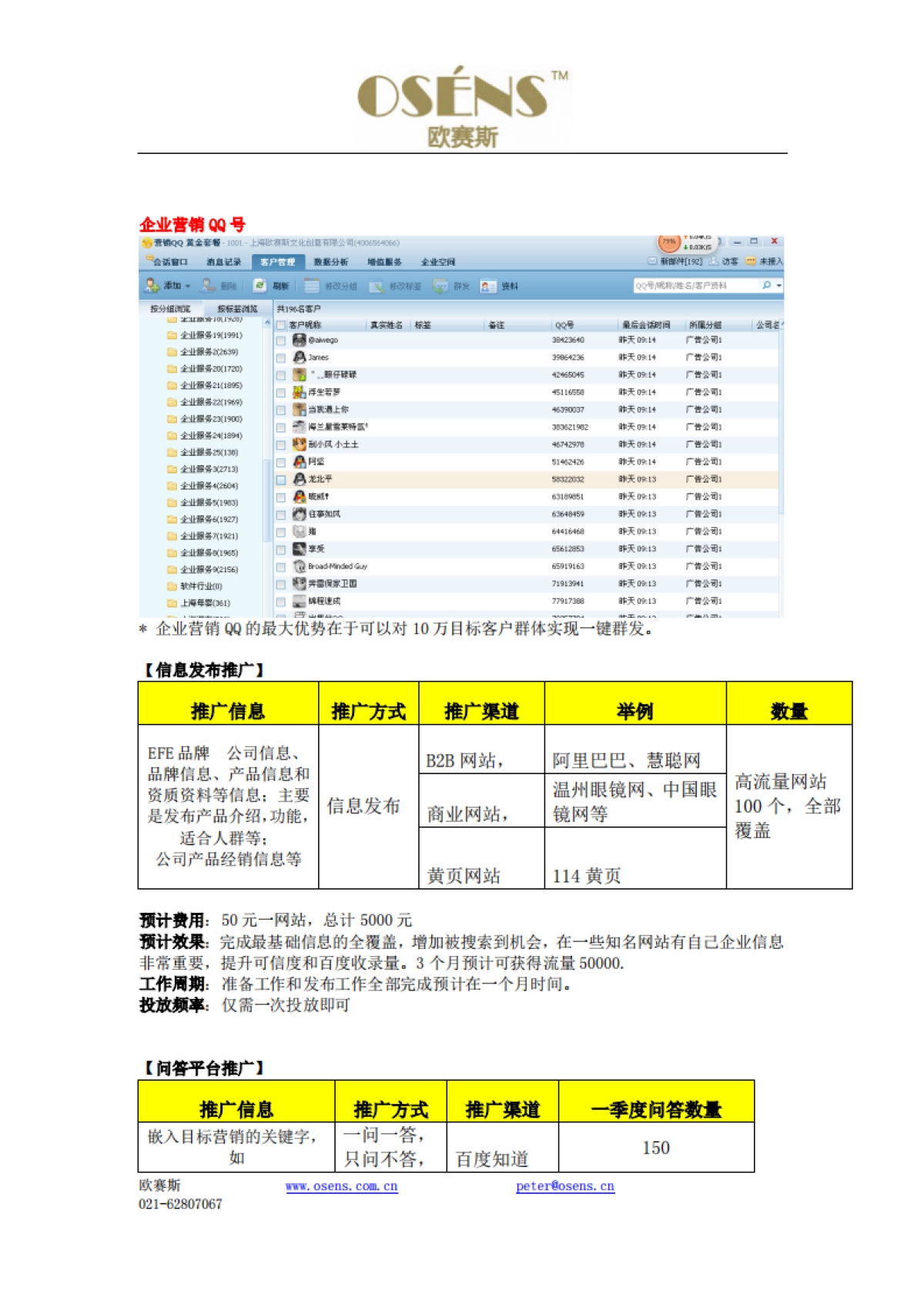The width and height of the screenshot is (924, 1308).
Task: Click the 享受 contact avatar
Action: pyautogui.click(x=300, y=549)
